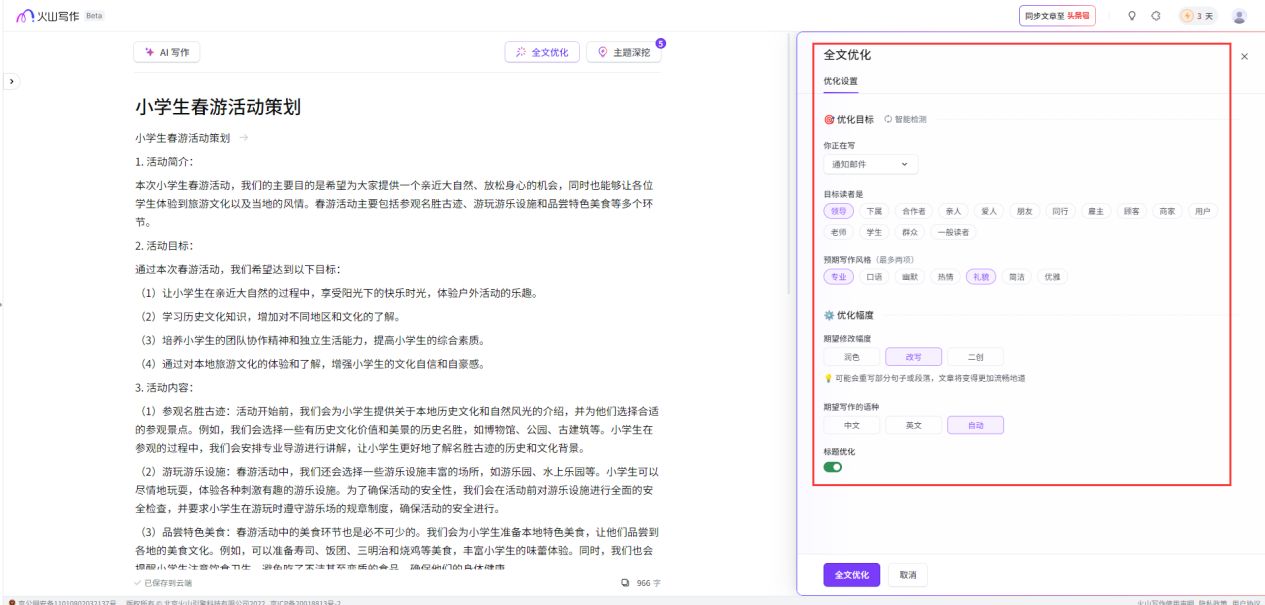Viewport: 1265px width, 605px height.
Task: Toggle 口语 writing style
Action: [874, 276]
